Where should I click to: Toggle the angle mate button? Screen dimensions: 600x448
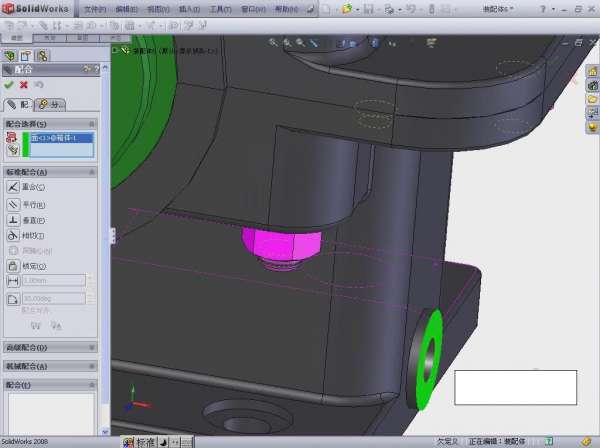13,298
